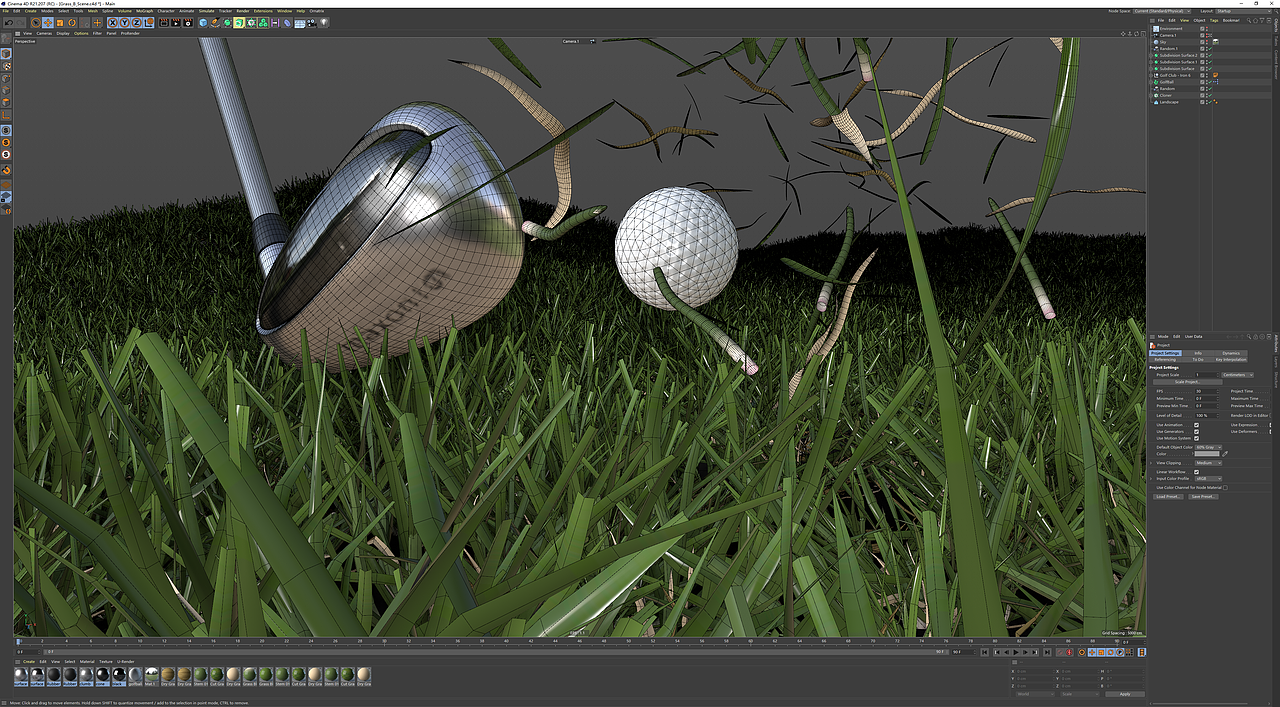1280x707 pixels.
Task: Switch to the To Do tab
Action: click(1198, 360)
